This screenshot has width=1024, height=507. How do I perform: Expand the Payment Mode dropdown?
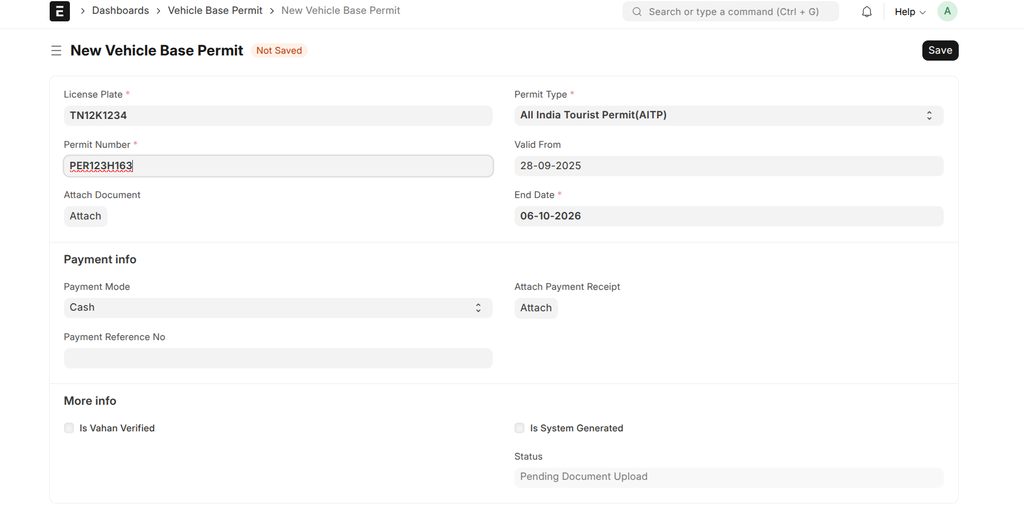(x=277, y=308)
